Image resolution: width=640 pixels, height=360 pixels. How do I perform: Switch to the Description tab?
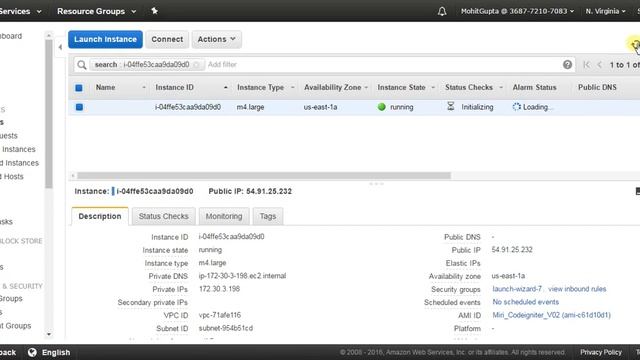tap(100, 216)
